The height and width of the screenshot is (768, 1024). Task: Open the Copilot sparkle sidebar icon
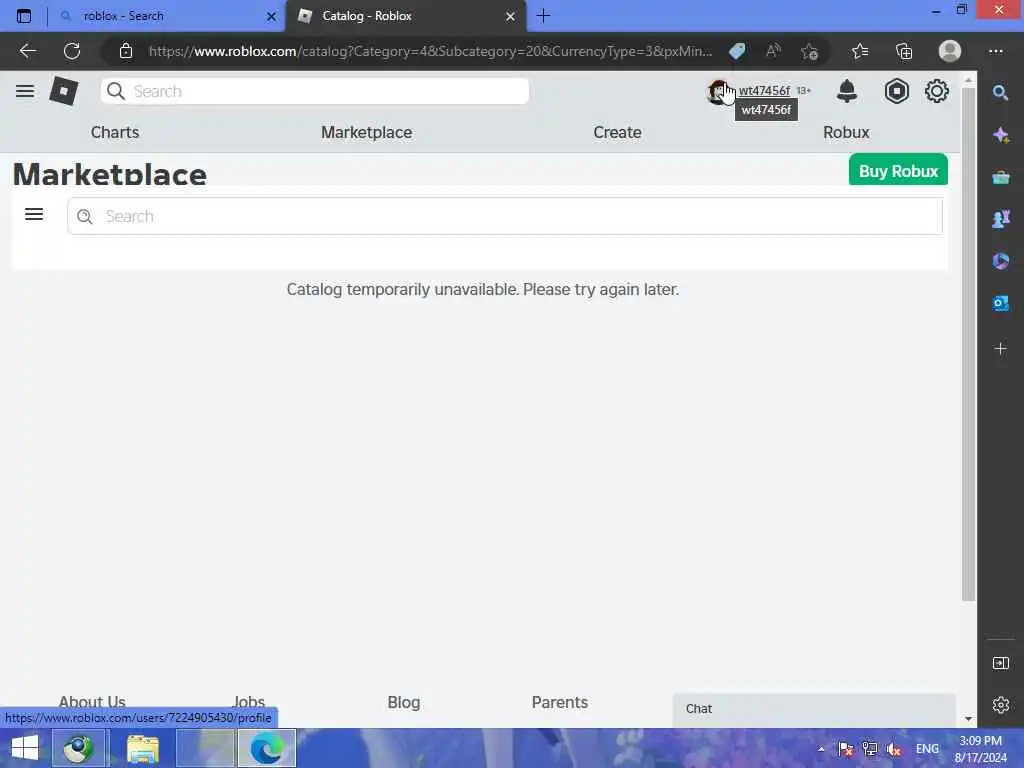1000,135
